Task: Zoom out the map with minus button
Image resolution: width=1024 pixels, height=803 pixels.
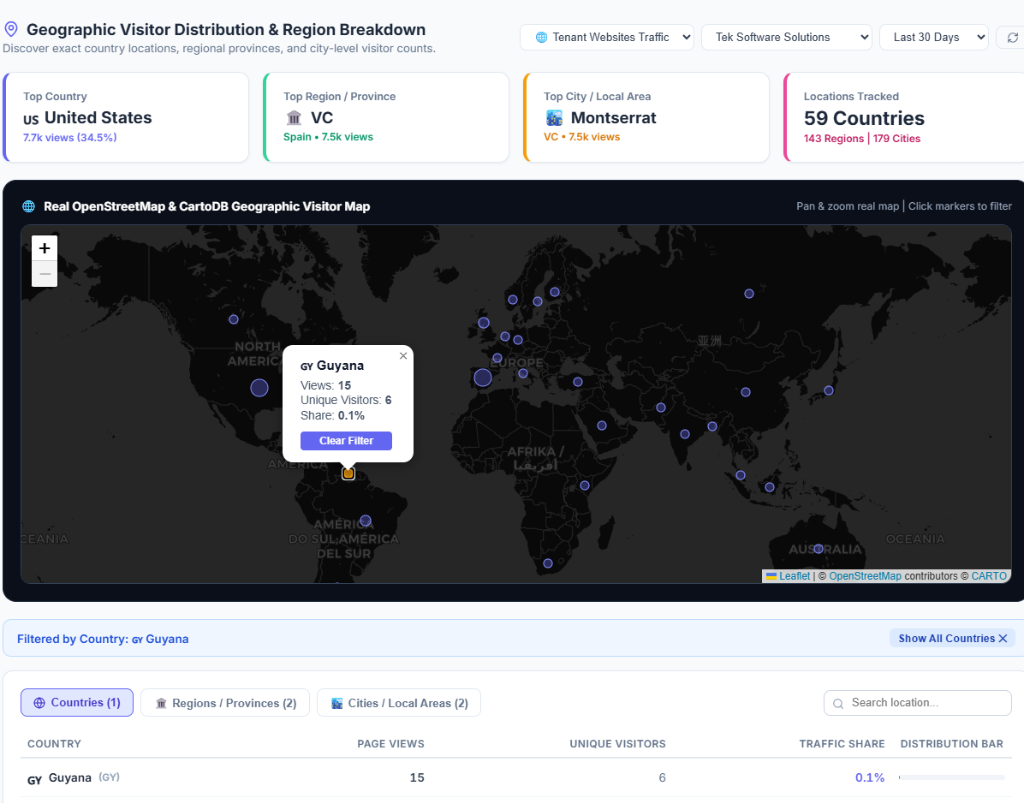Action: [x=44, y=274]
